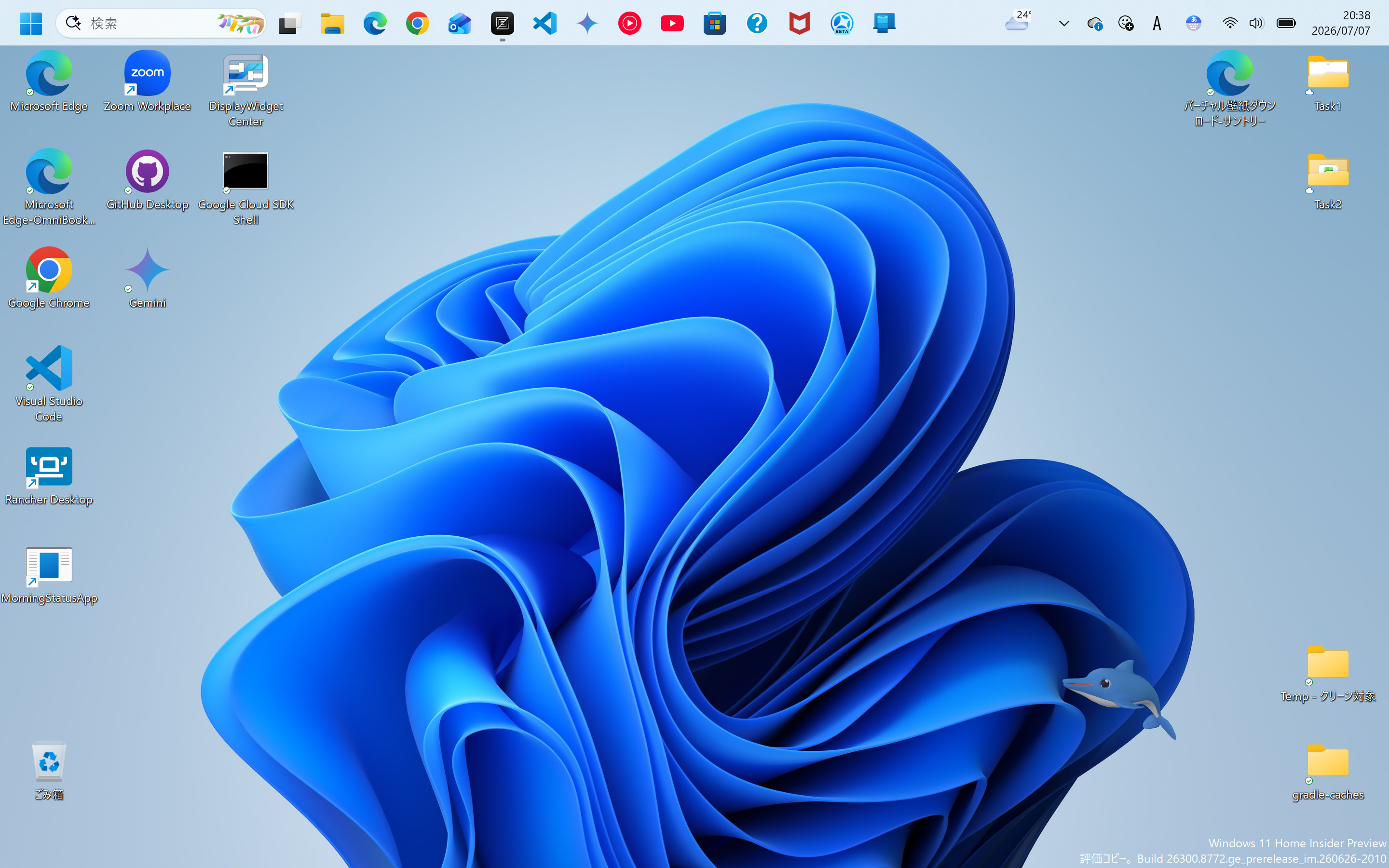The height and width of the screenshot is (868, 1389).
Task: Click the taskbar search box
Action: point(161,23)
